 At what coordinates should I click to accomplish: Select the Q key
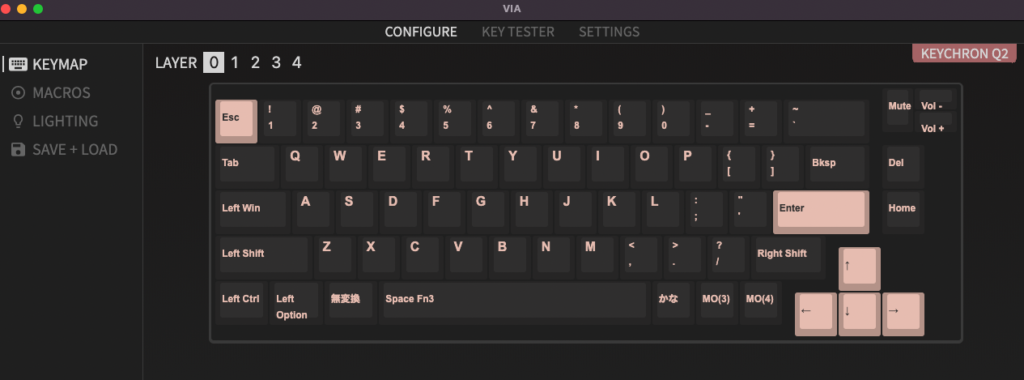point(301,165)
